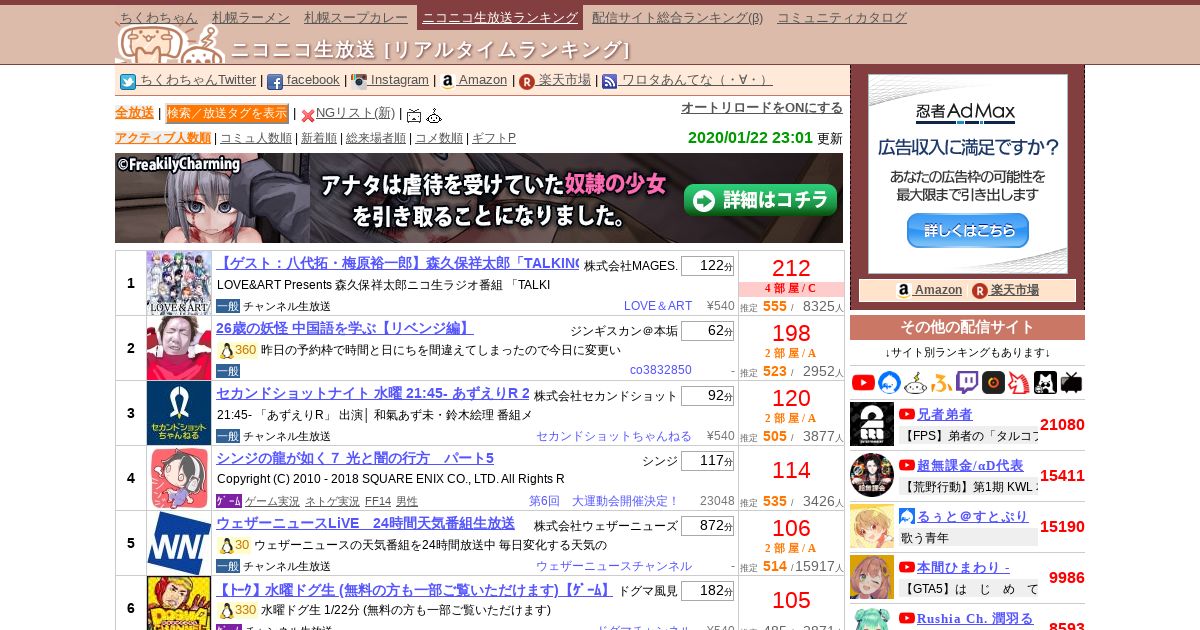Click the small TV icon after NGリスト
This screenshot has height=630, width=1200.
click(414, 115)
